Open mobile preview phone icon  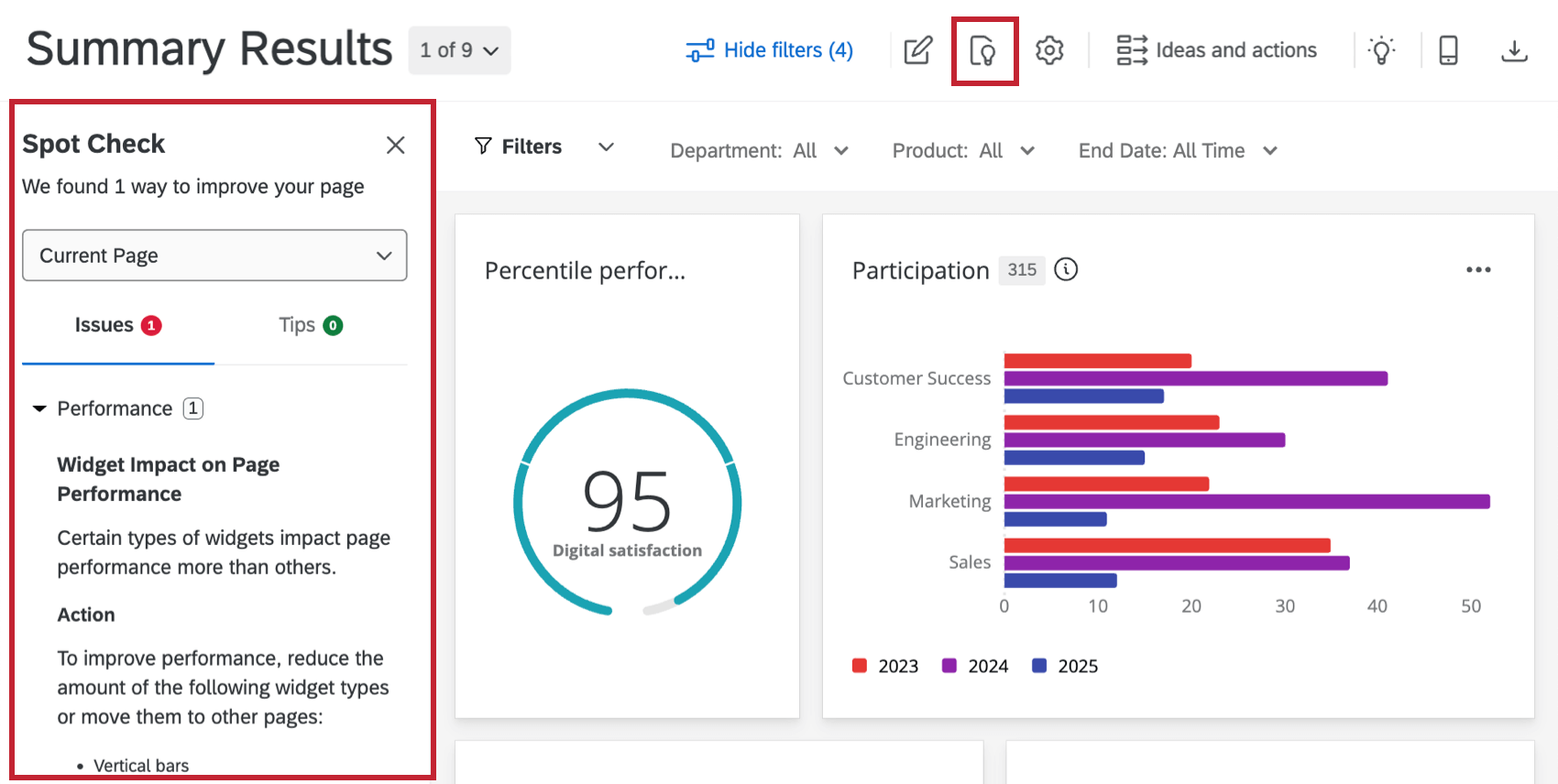click(x=1448, y=50)
